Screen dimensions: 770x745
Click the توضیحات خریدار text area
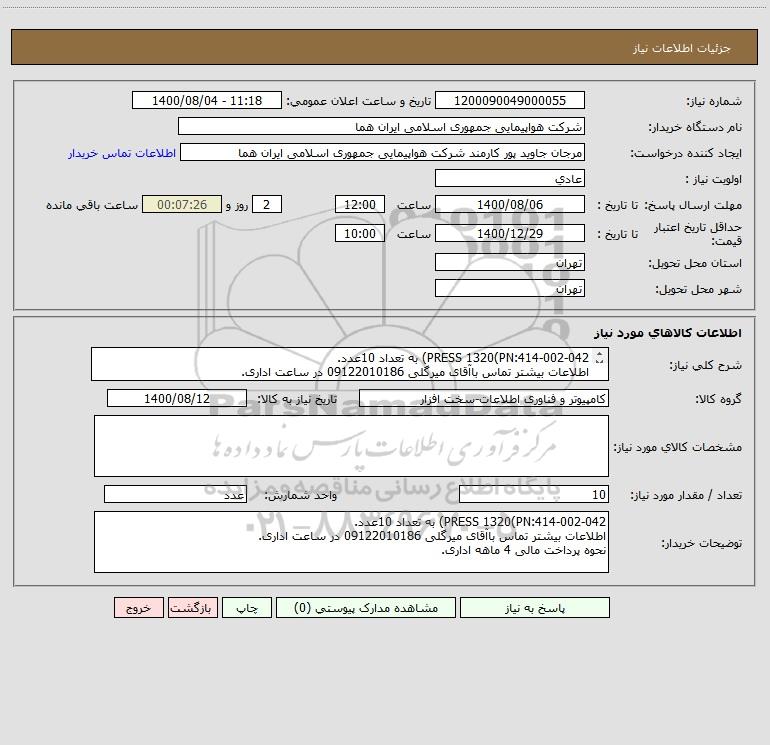coord(351,542)
